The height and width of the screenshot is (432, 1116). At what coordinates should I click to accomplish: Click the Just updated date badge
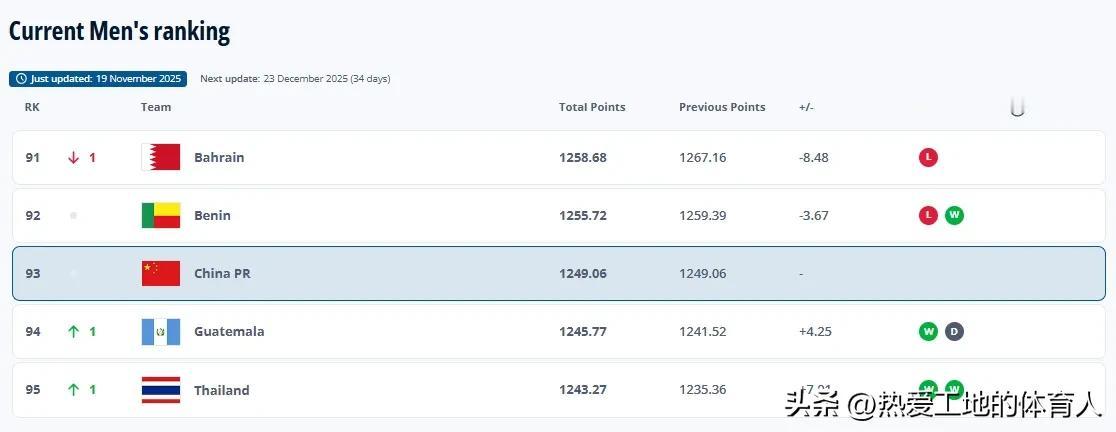point(98,79)
